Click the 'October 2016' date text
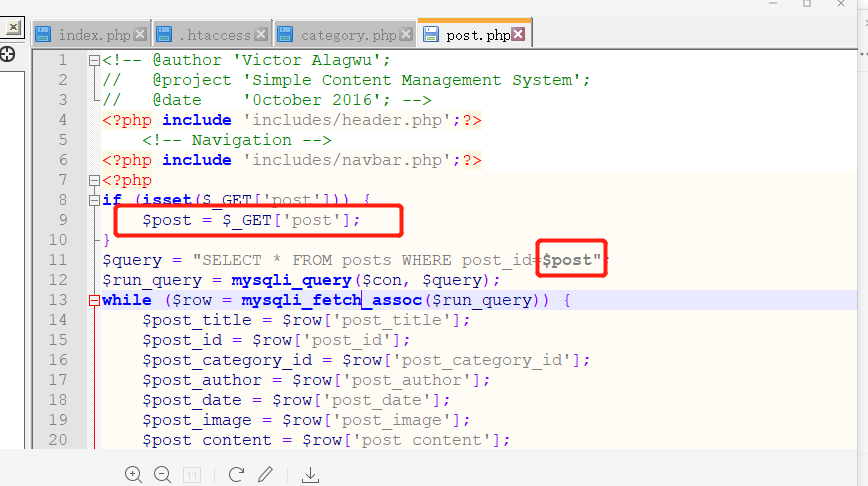 [311, 100]
